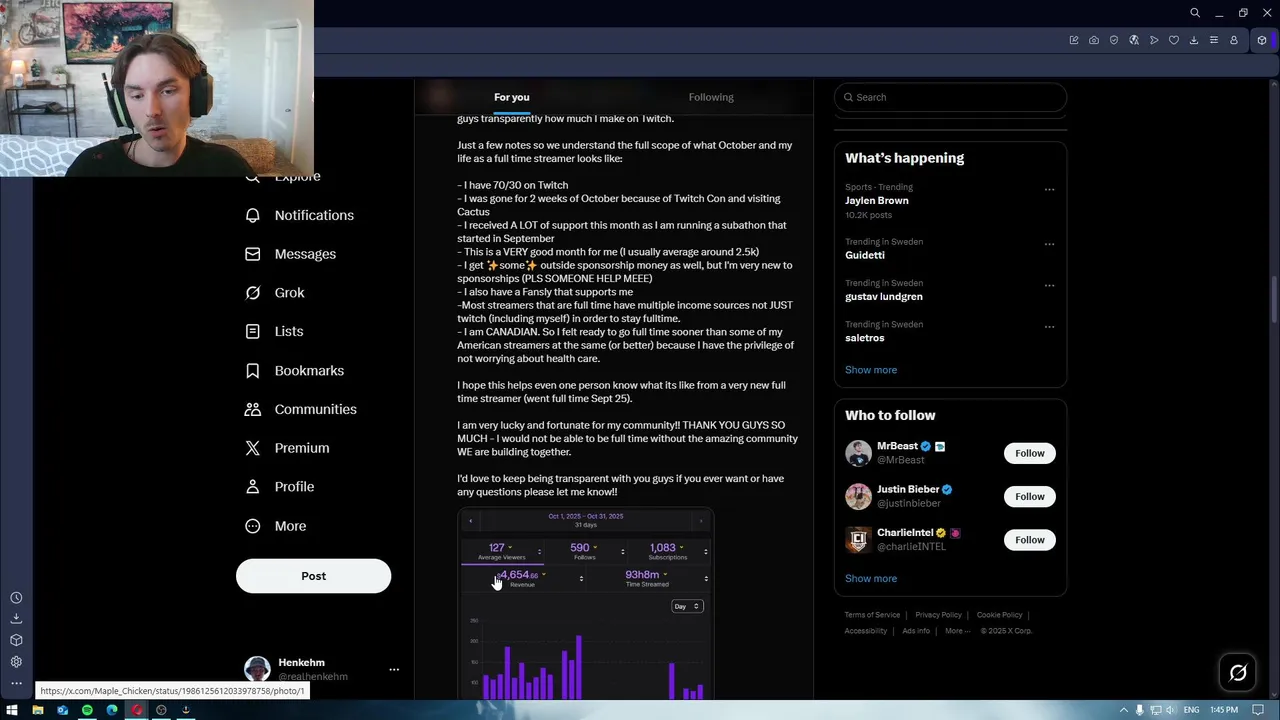Viewport: 1280px width, 720px height.
Task: Open the easy setup sliders icon
Action: (1214, 40)
